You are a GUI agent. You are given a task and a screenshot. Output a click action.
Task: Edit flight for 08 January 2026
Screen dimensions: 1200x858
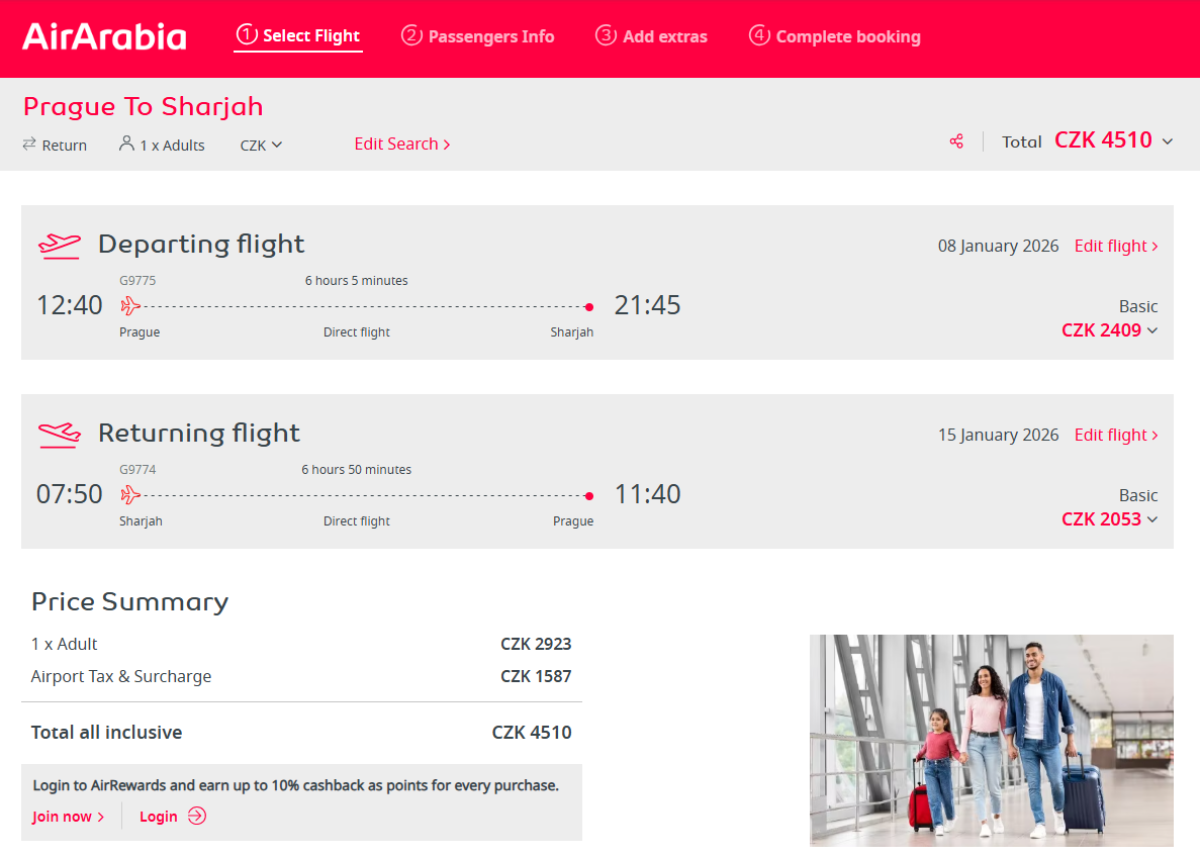tap(1116, 246)
